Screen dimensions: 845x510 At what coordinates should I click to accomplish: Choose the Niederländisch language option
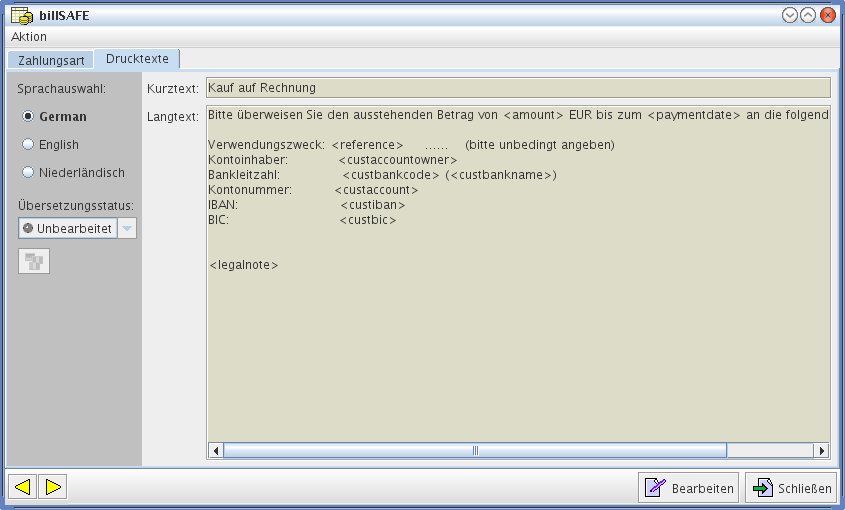click(x=28, y=173)
